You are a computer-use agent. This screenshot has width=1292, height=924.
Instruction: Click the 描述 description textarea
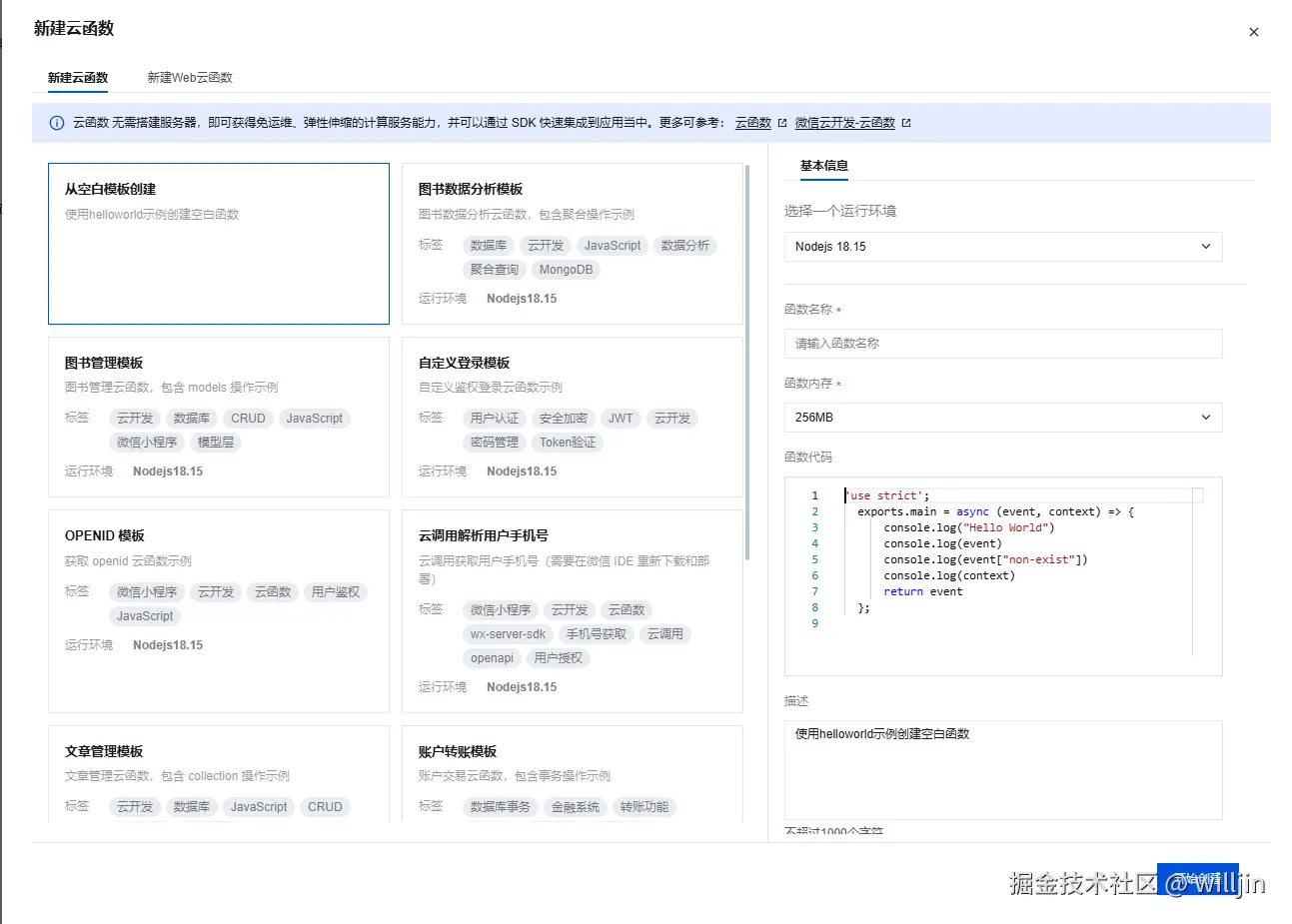pos(1003,770)
